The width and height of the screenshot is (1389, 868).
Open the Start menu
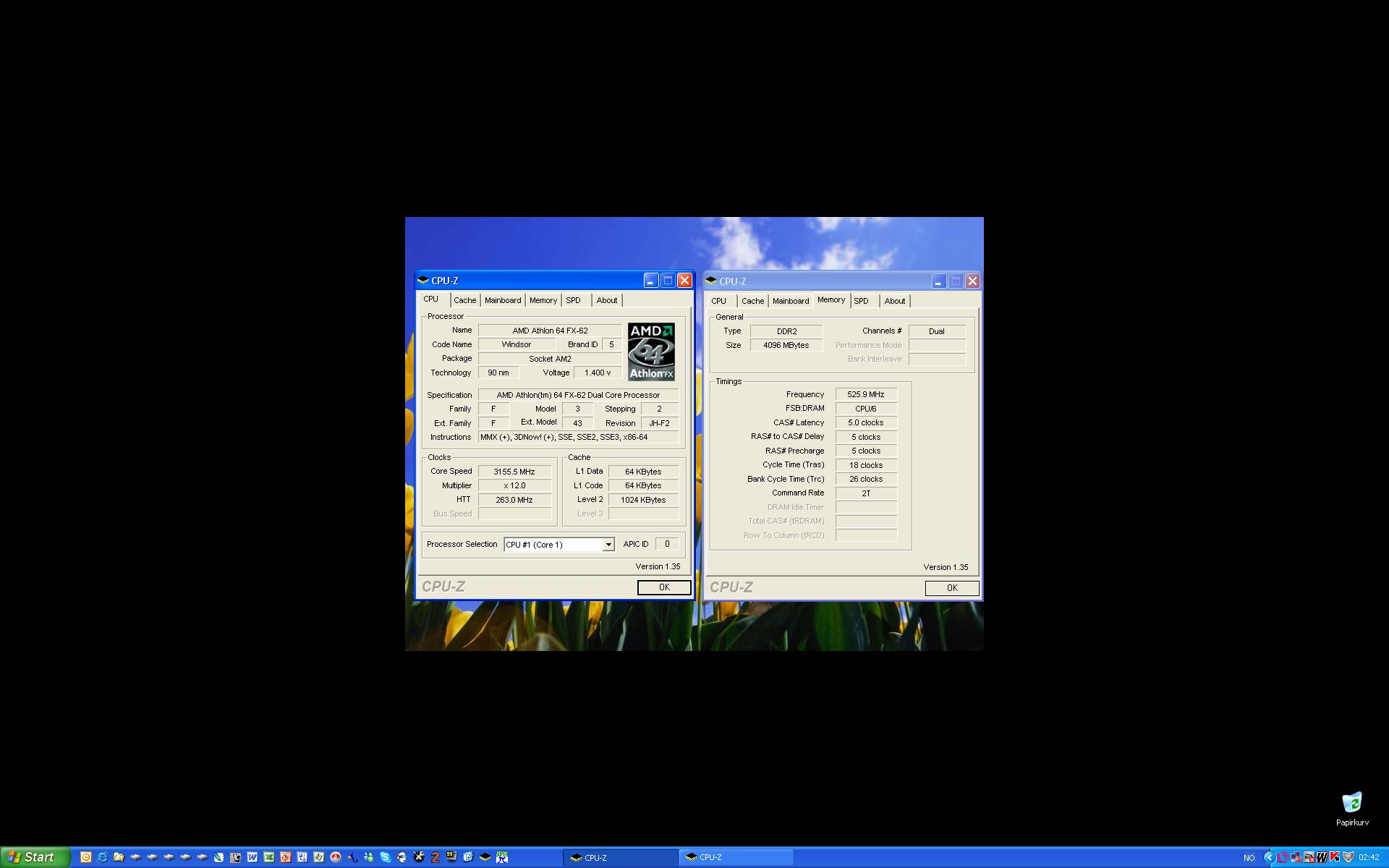point(35,857)
